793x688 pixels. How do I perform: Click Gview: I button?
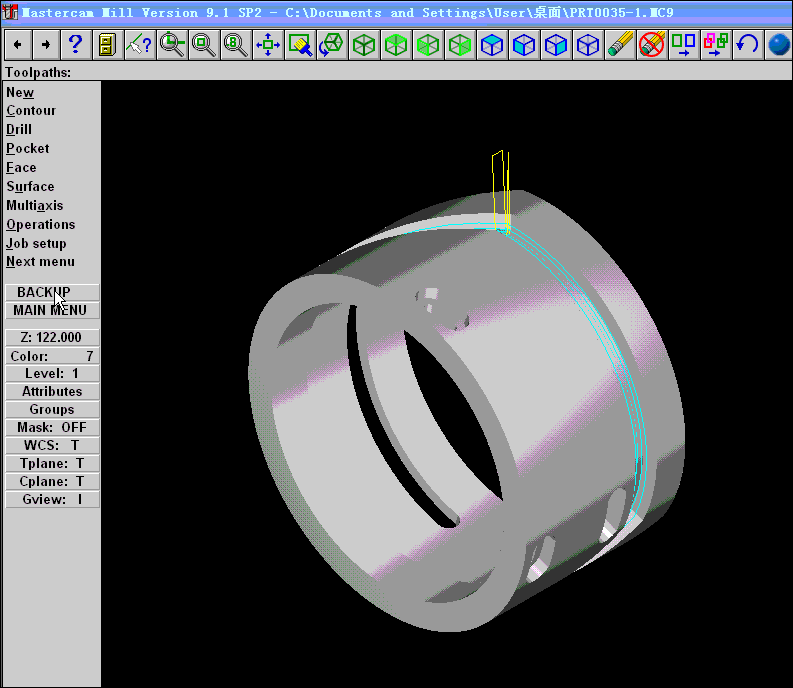[52, 499]
